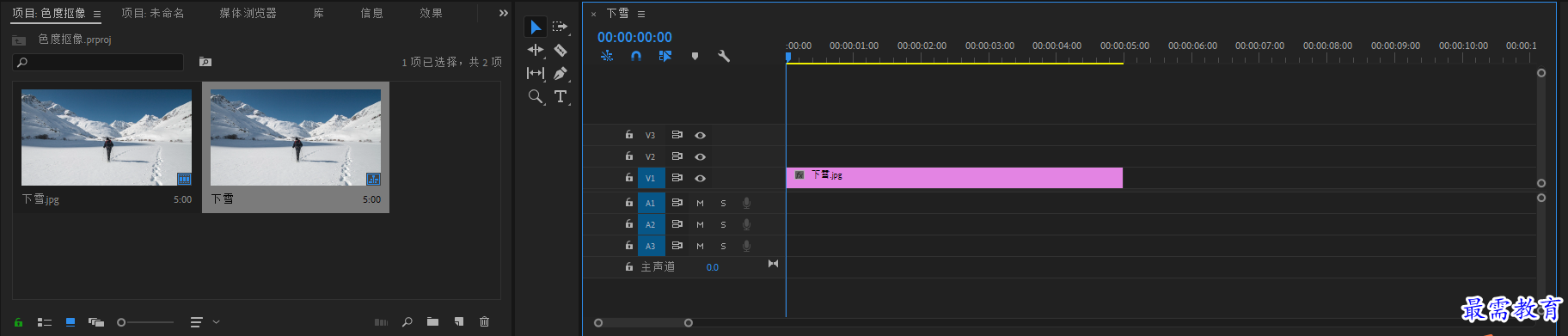The image size is (1568, 336).
Task: Select the Slip tool
Action: (535, 73)
